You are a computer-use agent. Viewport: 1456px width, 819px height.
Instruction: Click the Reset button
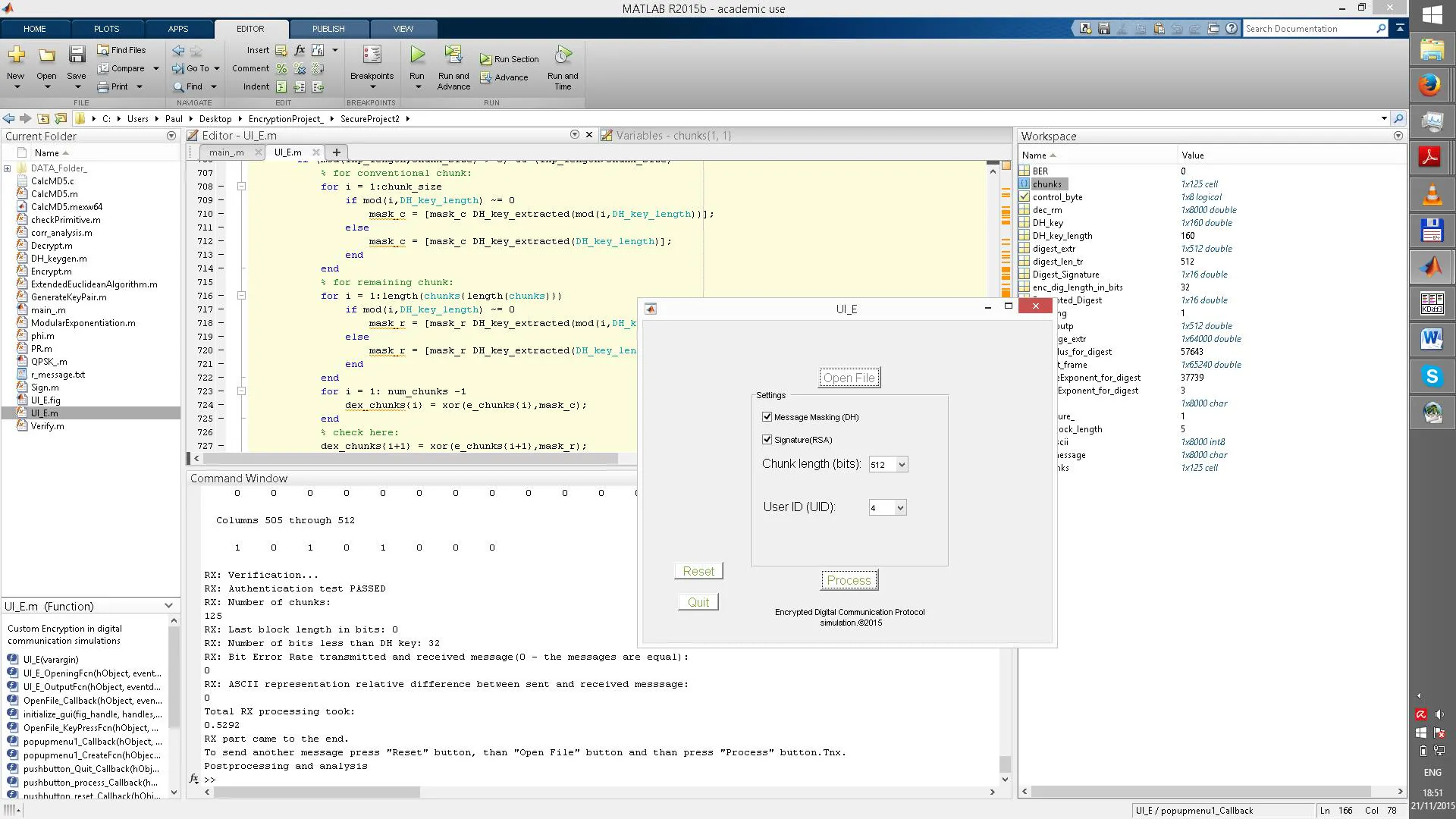coord(698,571)
